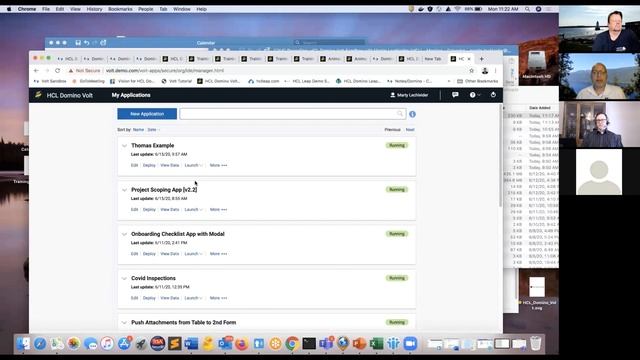Open Firefox from the dock

pos(242,343)
